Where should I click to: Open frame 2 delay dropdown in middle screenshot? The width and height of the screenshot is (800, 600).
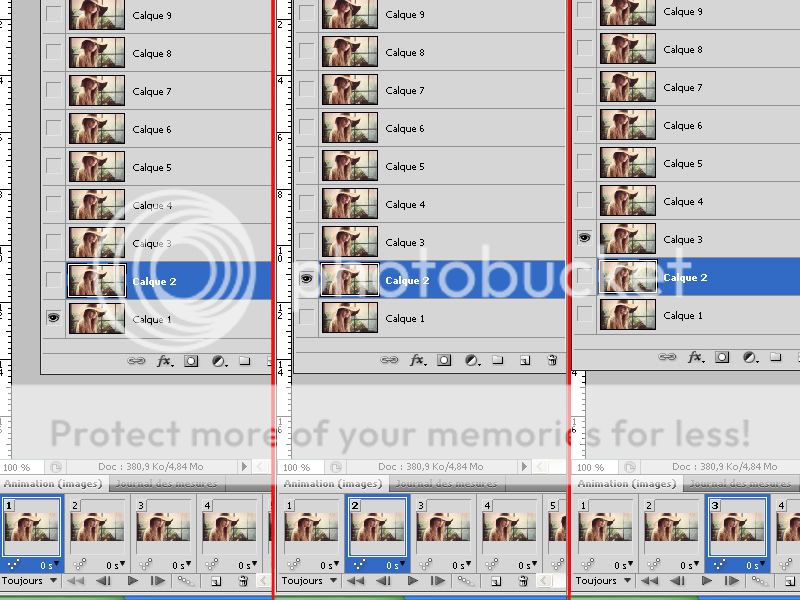395,565
